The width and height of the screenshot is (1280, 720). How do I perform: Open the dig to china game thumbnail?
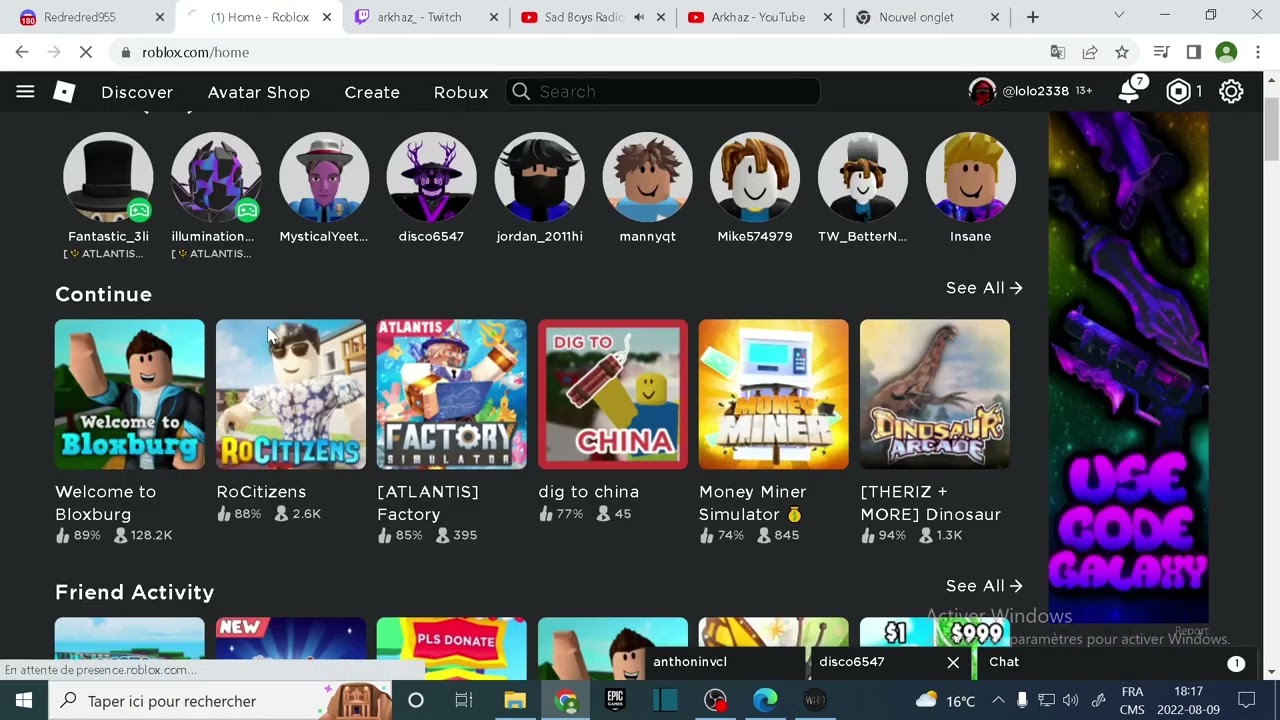pyautogui.click(x=613, y=394)
